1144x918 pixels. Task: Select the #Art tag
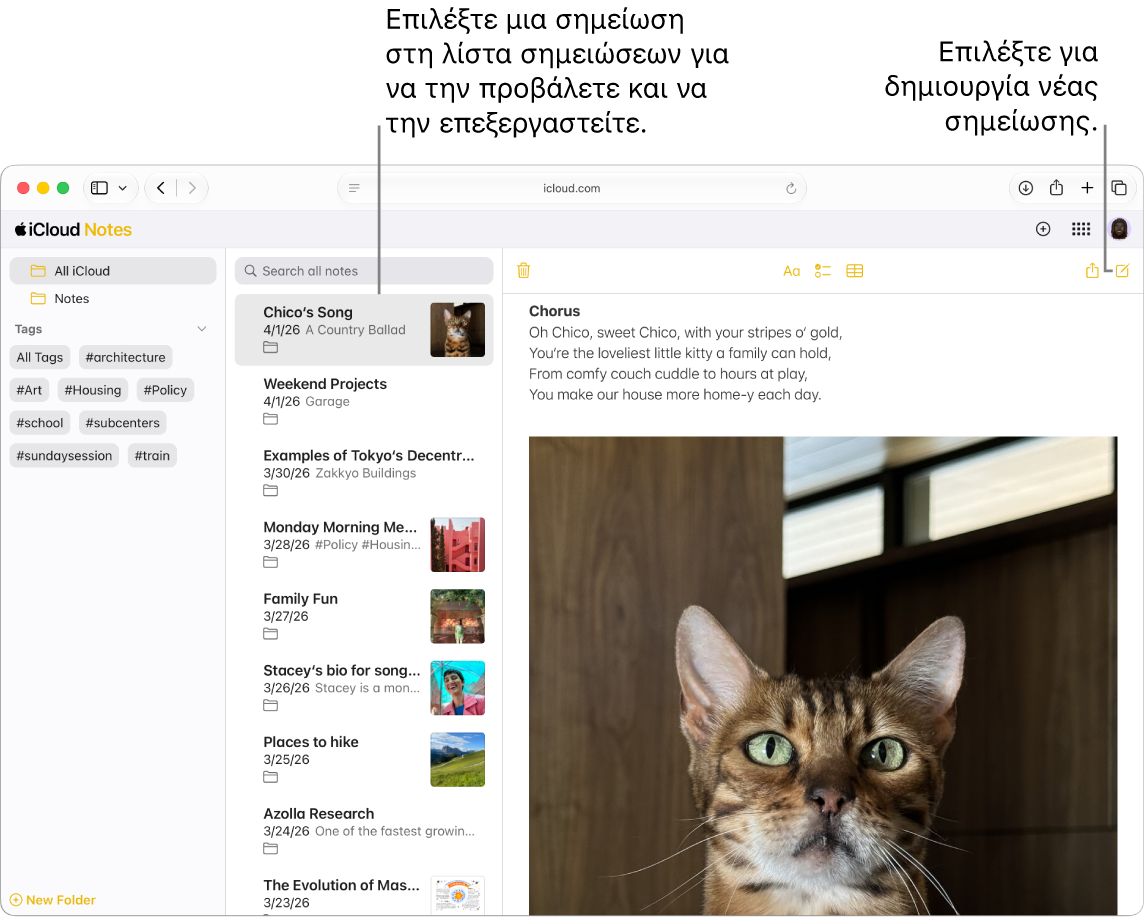pyautogui.click(x=29, y=390)
